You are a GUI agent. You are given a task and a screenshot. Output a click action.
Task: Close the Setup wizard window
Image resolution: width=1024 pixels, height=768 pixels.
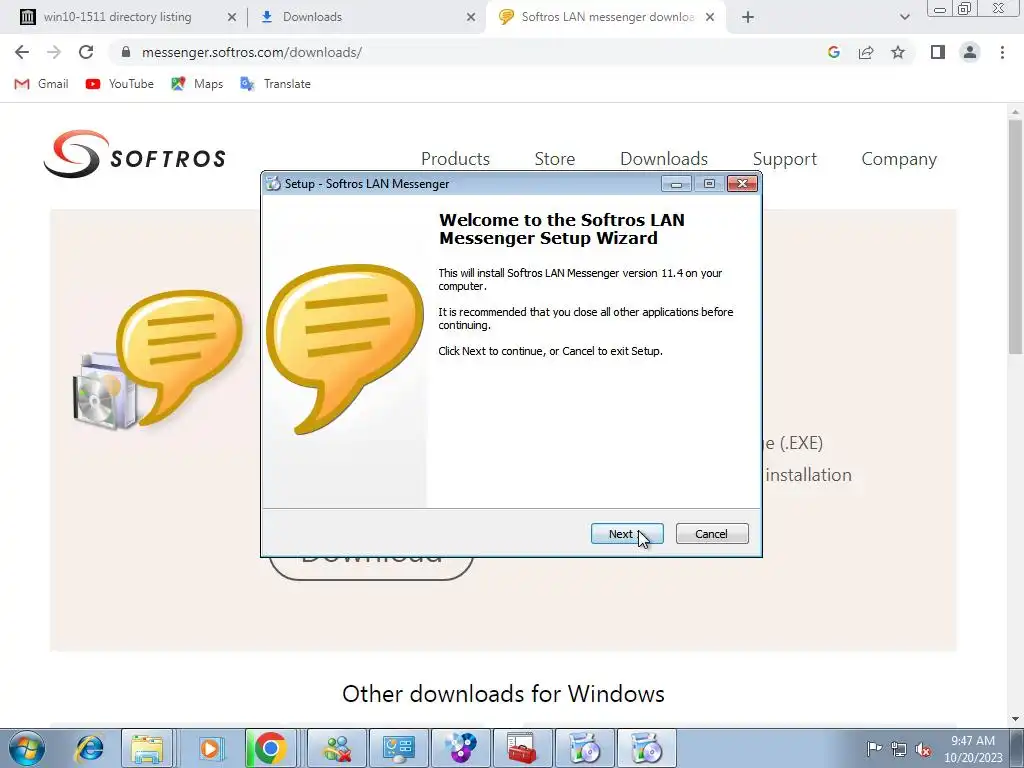tap(743, 184)
